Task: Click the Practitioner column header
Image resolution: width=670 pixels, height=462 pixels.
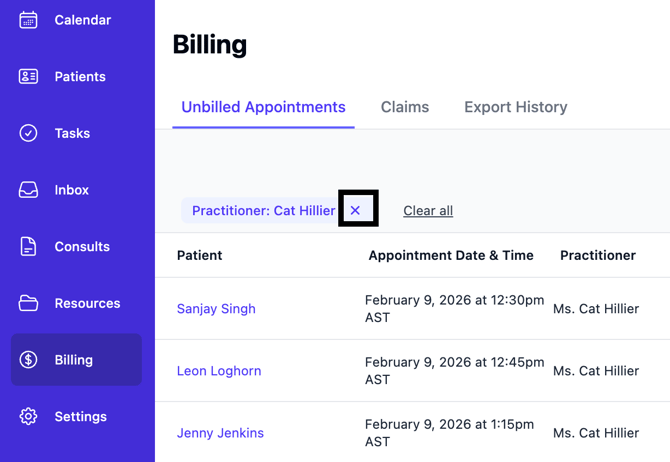Action: point(598,255)
